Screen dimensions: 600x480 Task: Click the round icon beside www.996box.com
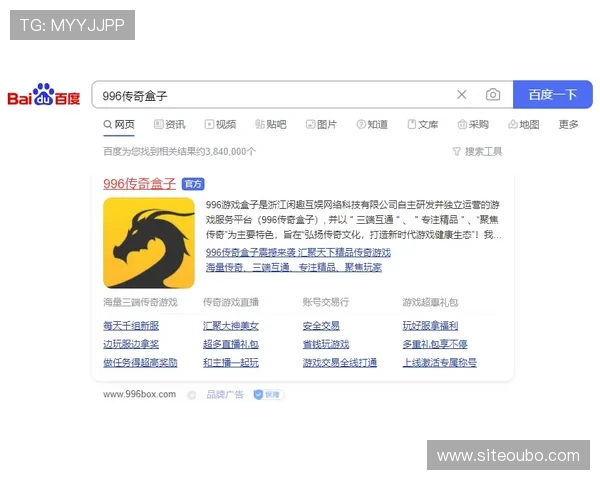[192, 395]
